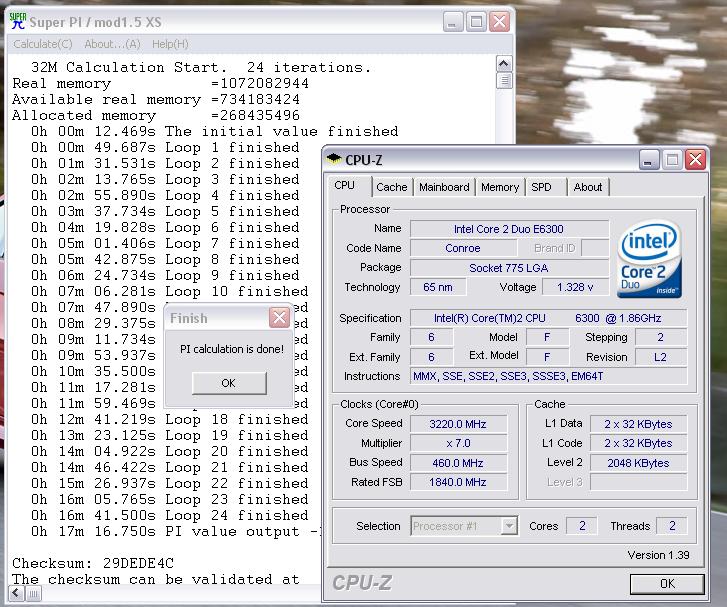The width and height of the screenshot is (727, 607).
Task: Click the Checksum: 29DEDE4C line
Action: [x=93, y=563]
